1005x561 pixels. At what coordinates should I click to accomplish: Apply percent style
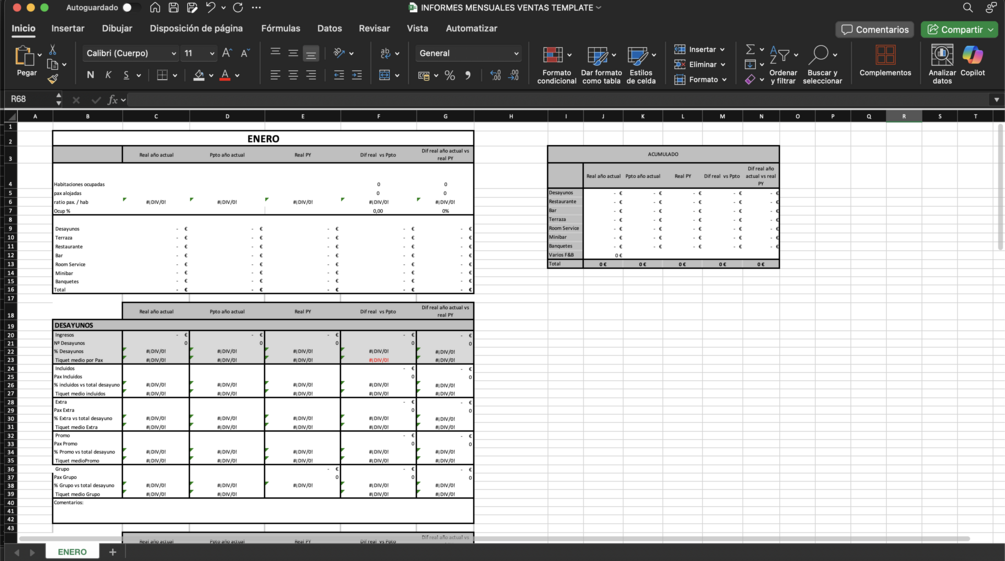point(450,76)
